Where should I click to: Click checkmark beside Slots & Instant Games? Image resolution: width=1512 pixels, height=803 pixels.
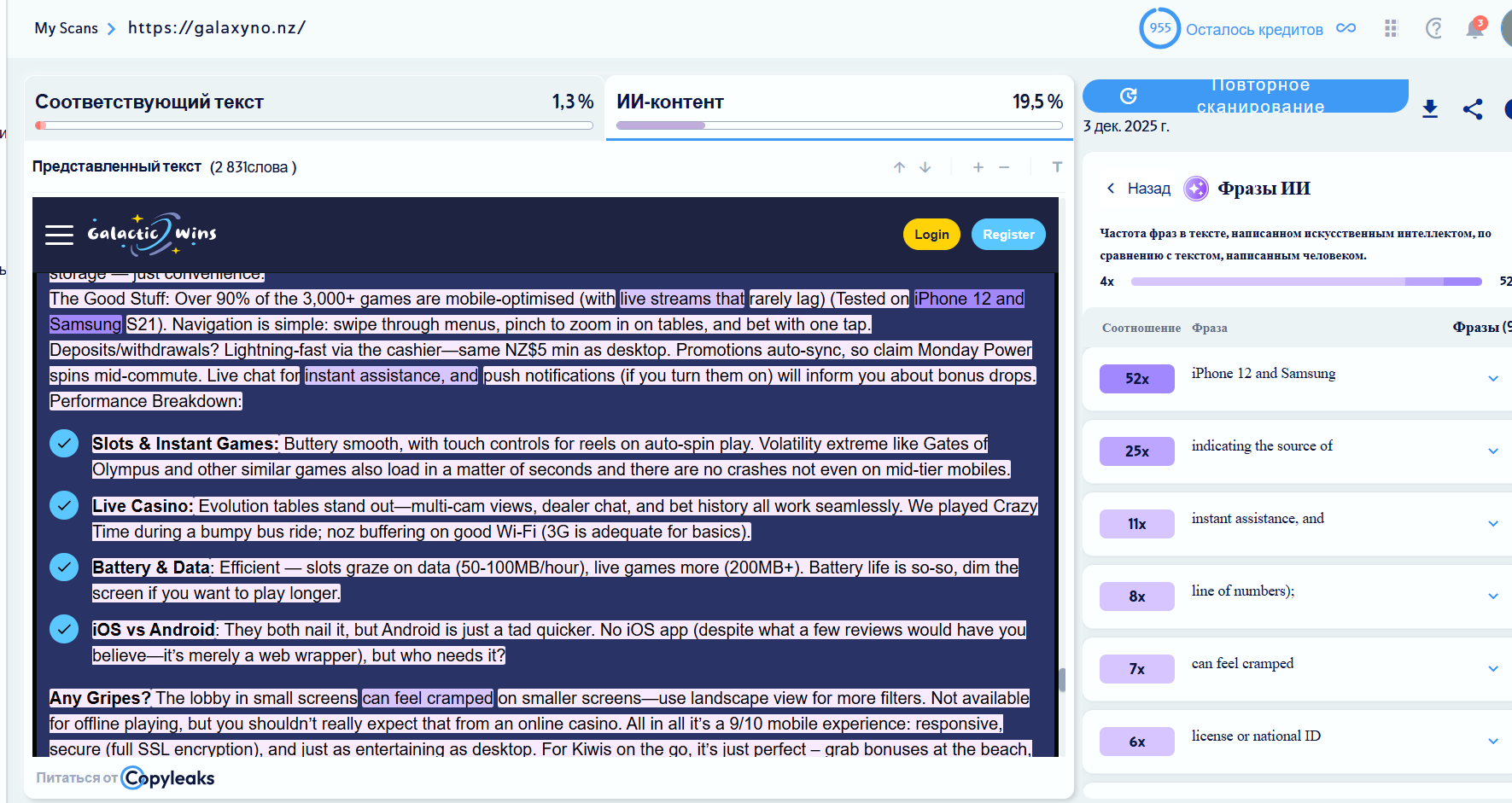(64, 444)
